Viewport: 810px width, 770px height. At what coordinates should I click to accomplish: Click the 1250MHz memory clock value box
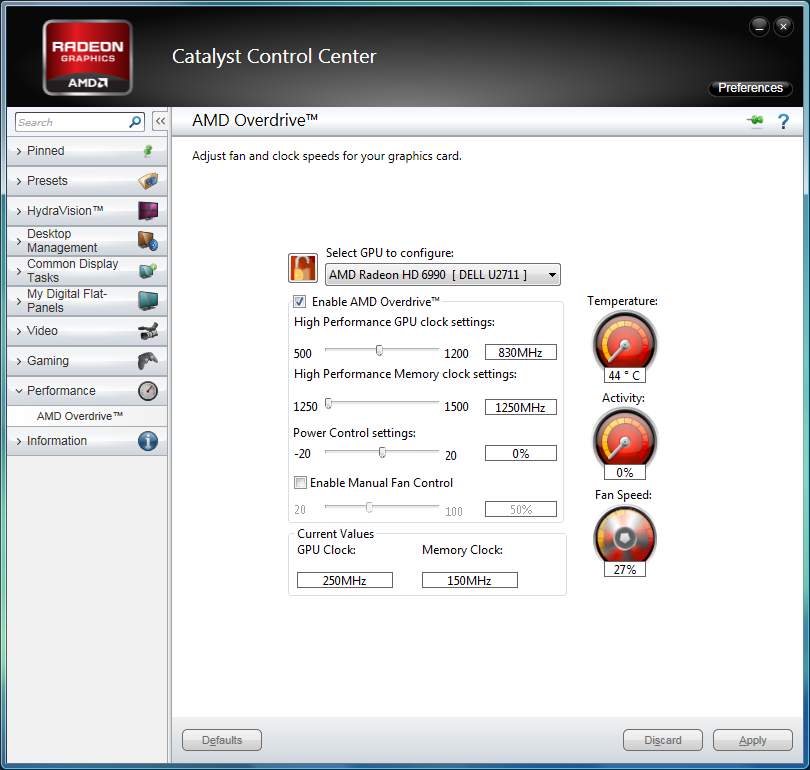click(521, 407)
